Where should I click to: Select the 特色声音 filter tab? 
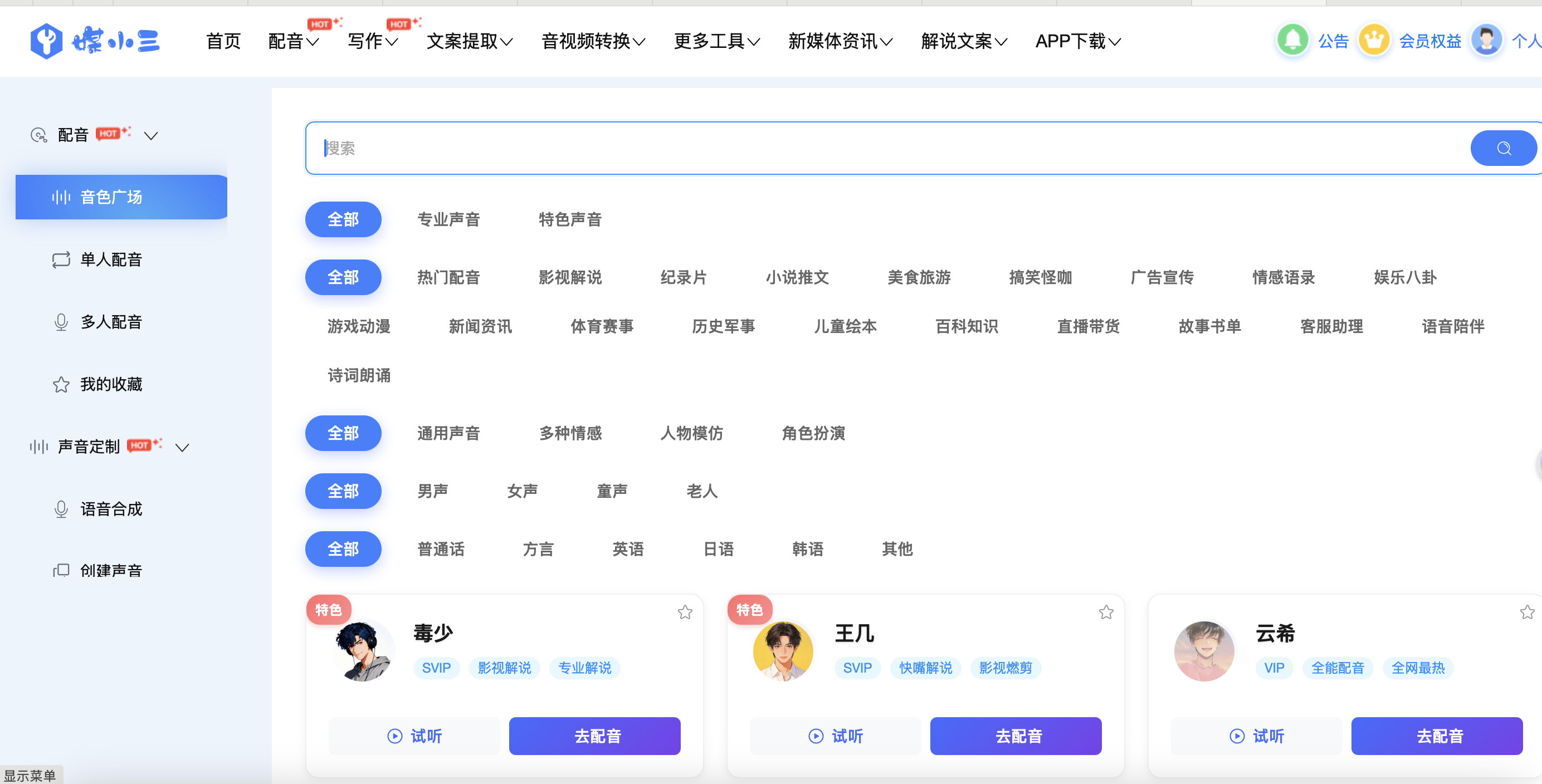[569, 219]
